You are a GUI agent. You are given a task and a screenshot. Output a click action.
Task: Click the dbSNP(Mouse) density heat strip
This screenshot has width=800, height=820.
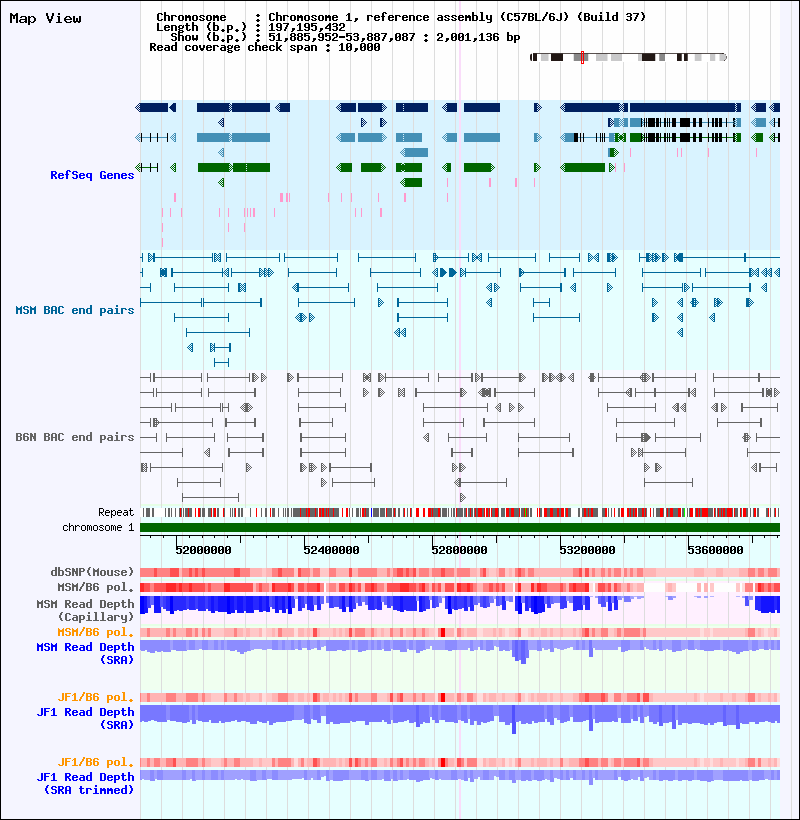(460, 572)
